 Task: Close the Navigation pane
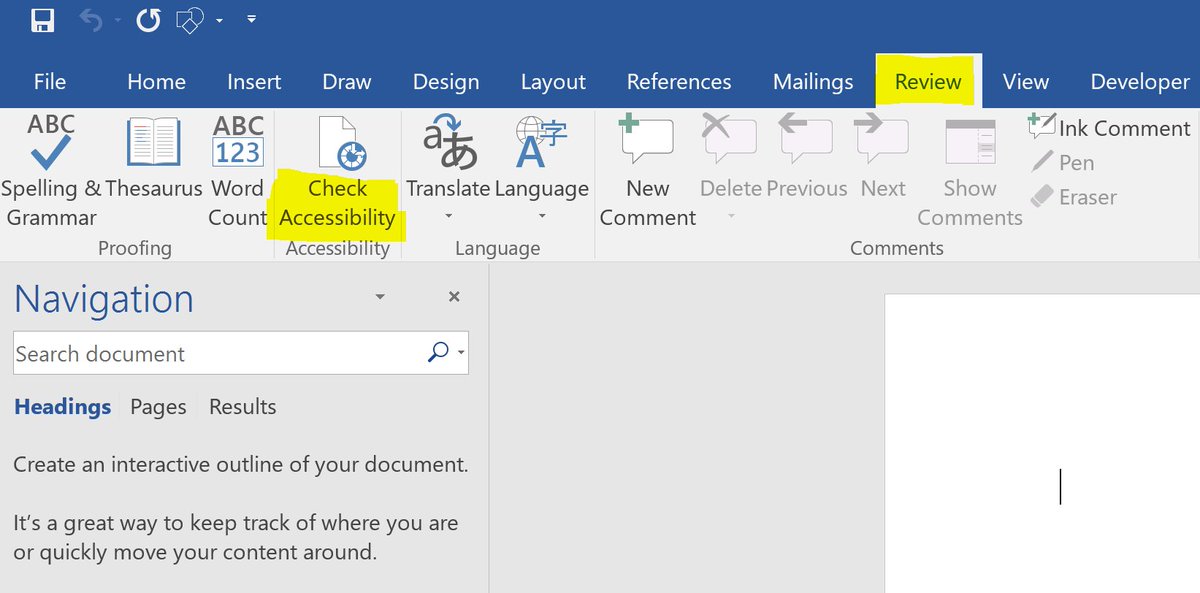coord(454,297)
